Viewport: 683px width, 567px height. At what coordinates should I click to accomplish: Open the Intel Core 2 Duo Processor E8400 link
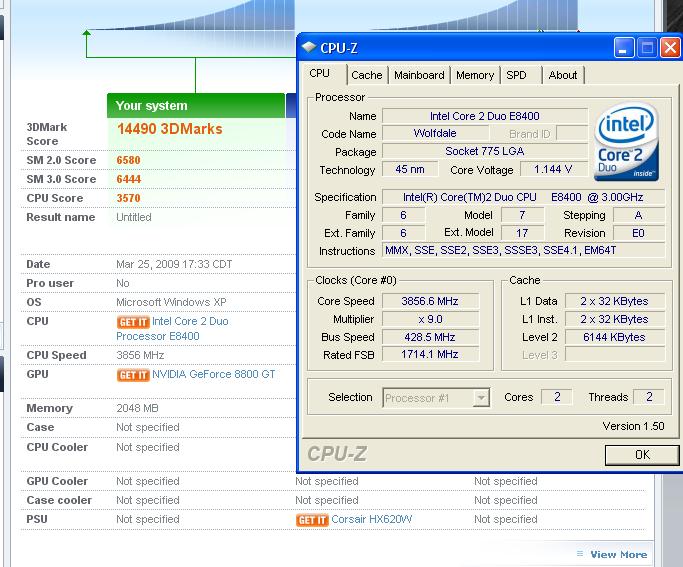click(x=172, y=329)
